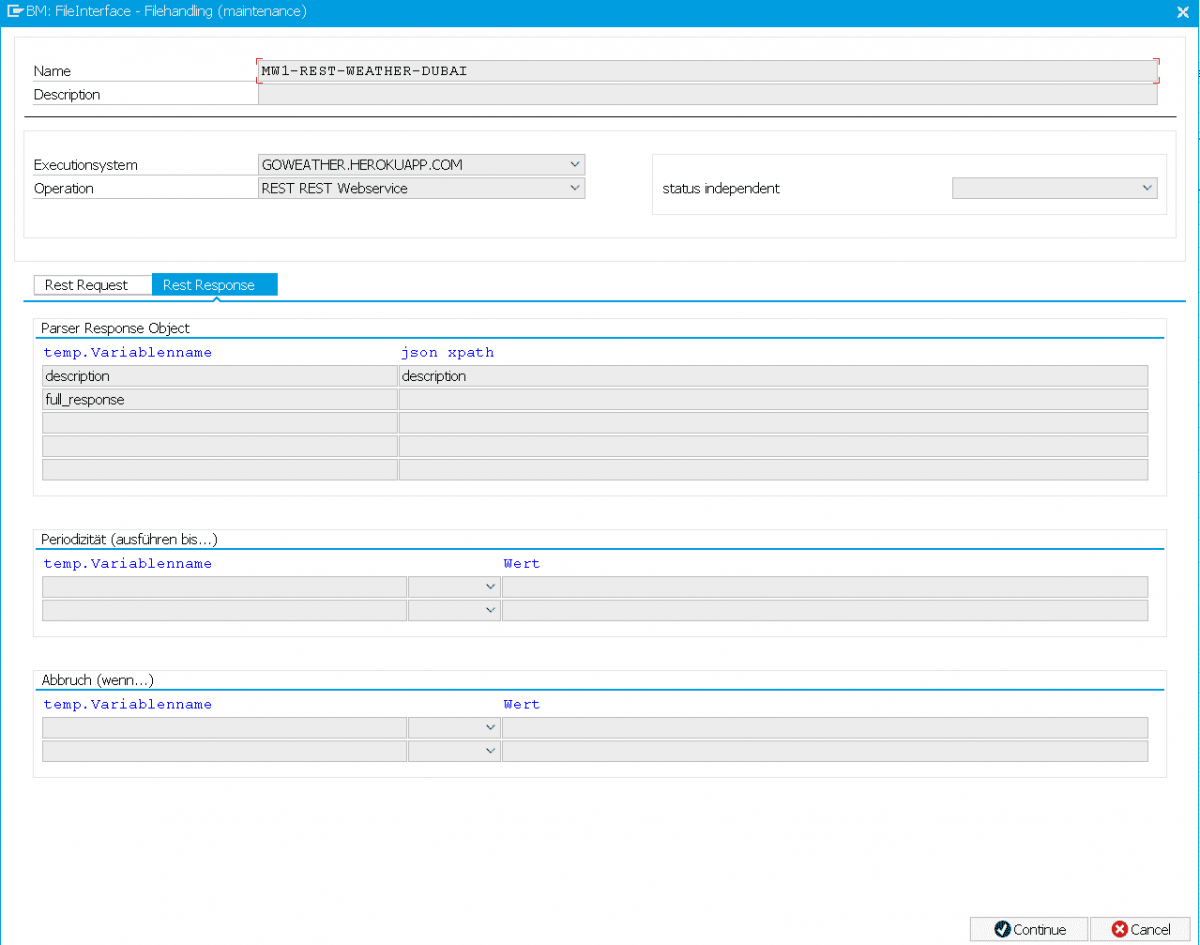Click second Periodizität Wert field
Viewport: 1200px width, 945px height.
coord(825,610)
